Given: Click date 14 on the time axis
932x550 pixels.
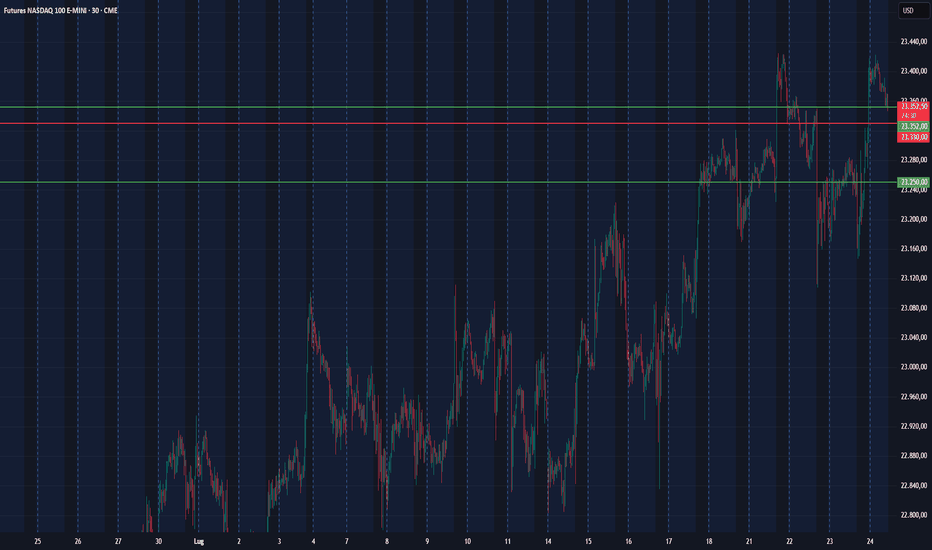Looking at the screenshot, I should click(547, 542).
